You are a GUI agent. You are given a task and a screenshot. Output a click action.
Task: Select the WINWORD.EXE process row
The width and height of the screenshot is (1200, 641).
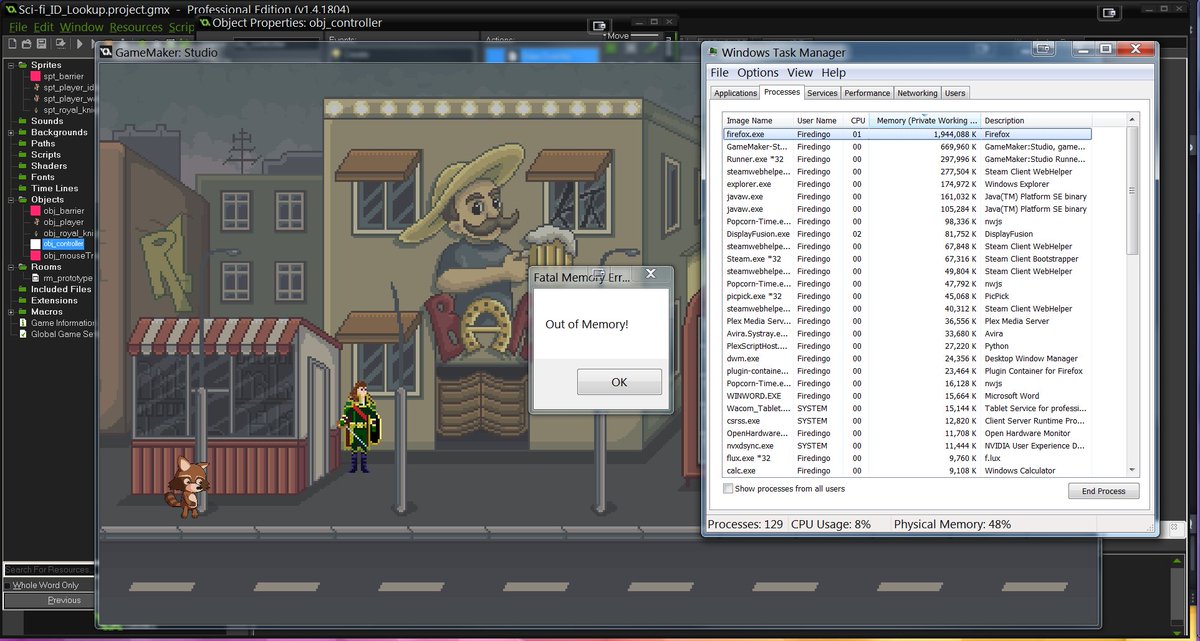(907, 396)
